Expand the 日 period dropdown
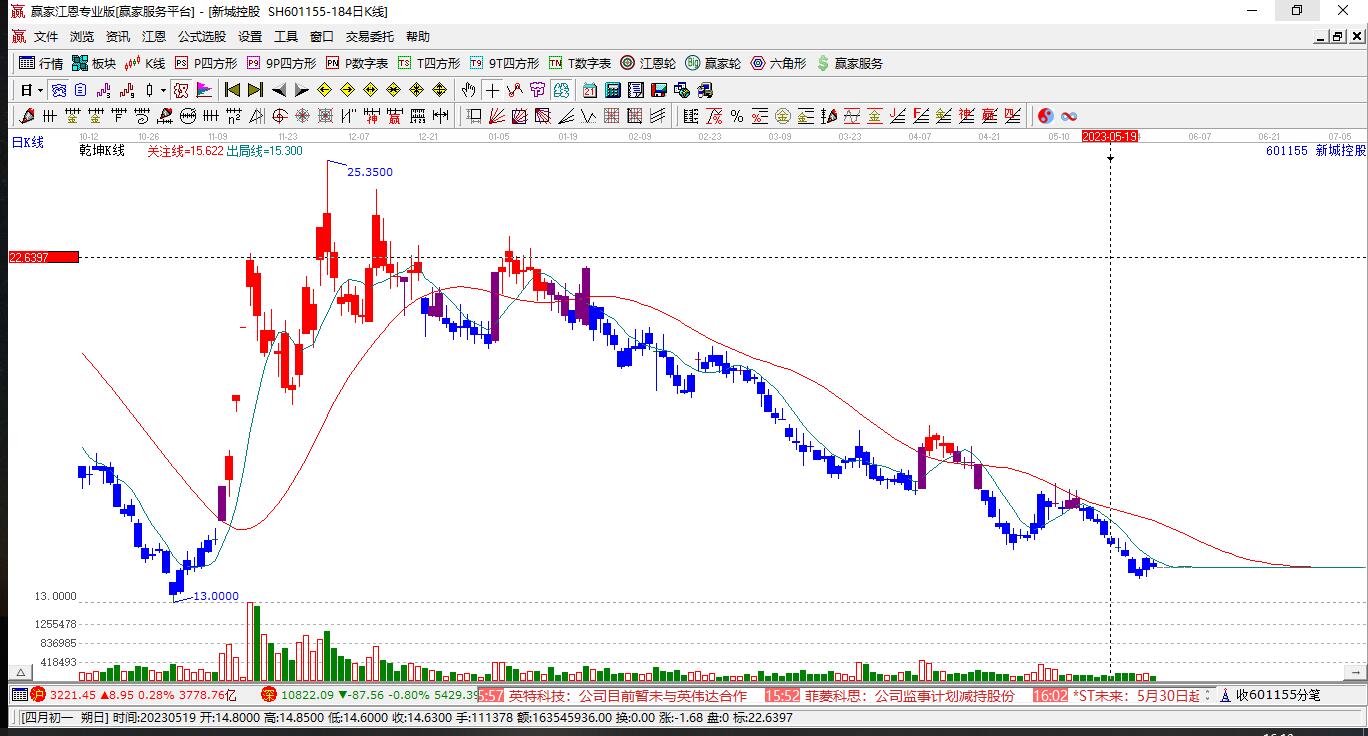The width and height of the screenshot is (1368, 736). click(40, 90)
